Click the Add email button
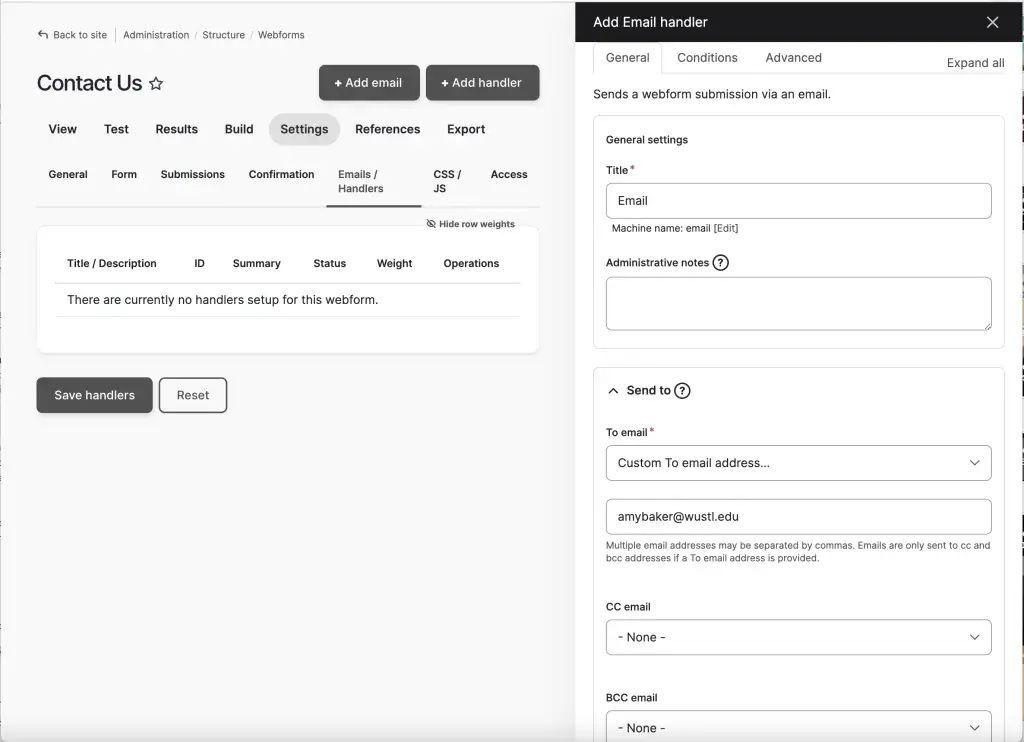This screenshot has width=1024, height=742. point(369,83)
